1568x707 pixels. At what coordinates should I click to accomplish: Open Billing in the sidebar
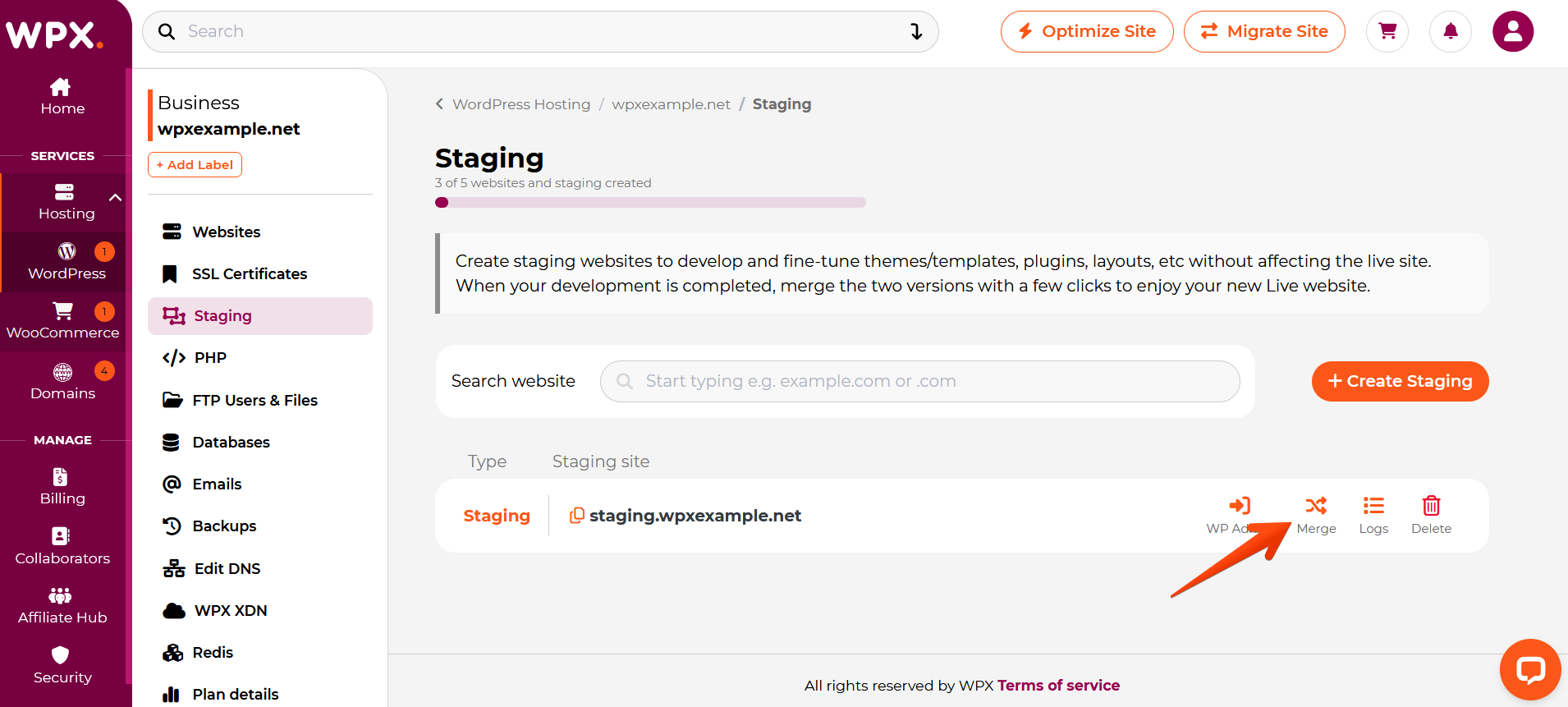[62, 487]
